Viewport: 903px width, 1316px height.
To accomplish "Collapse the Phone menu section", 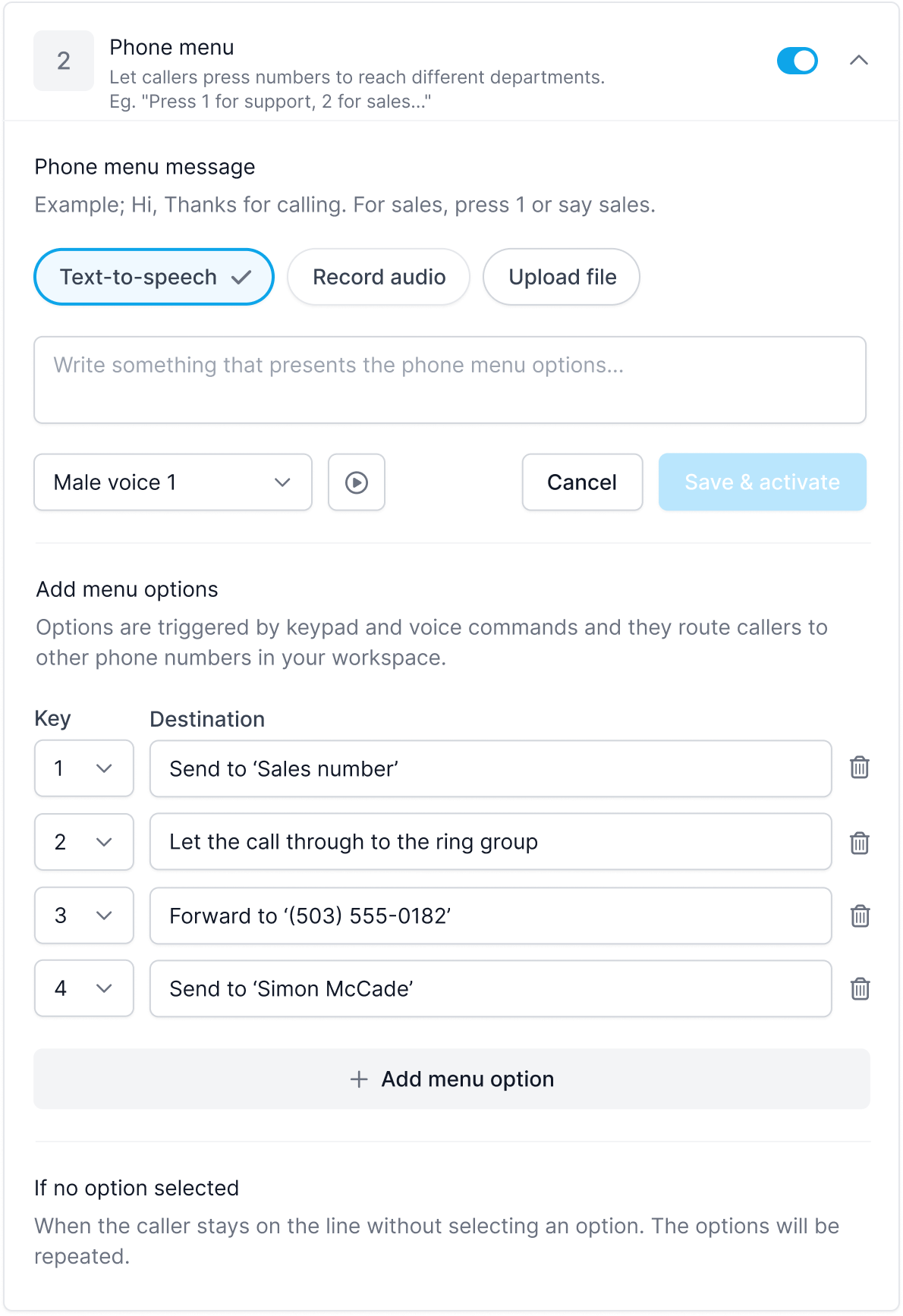I will pos(858,61).
